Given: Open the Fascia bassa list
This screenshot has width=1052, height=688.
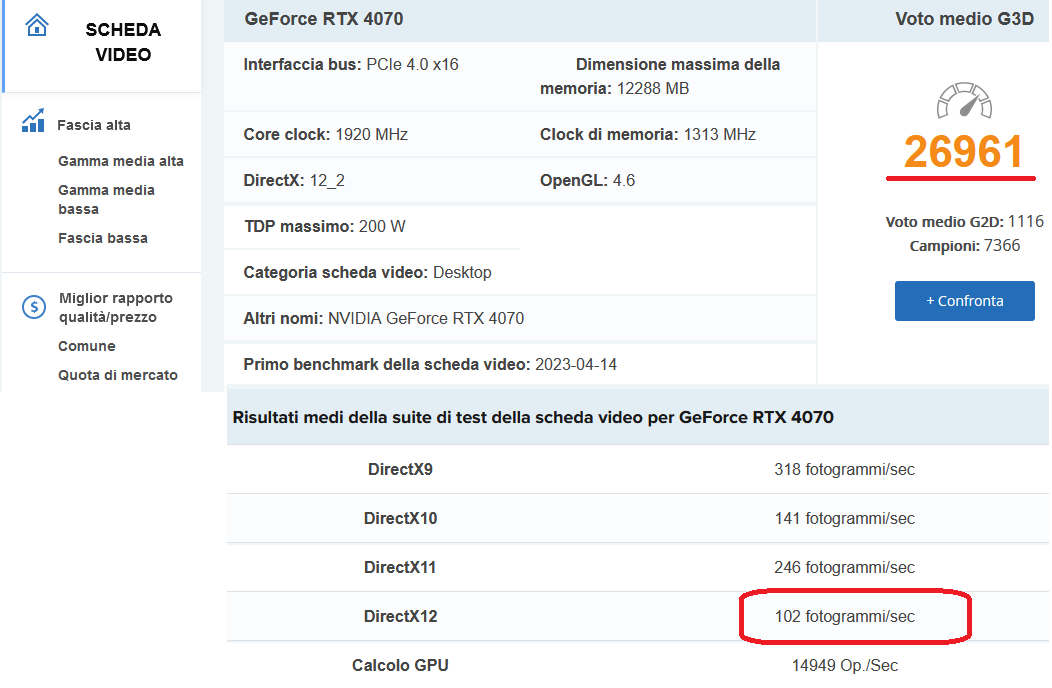Looking at the screenshot, I should click(x=103, y=238).
